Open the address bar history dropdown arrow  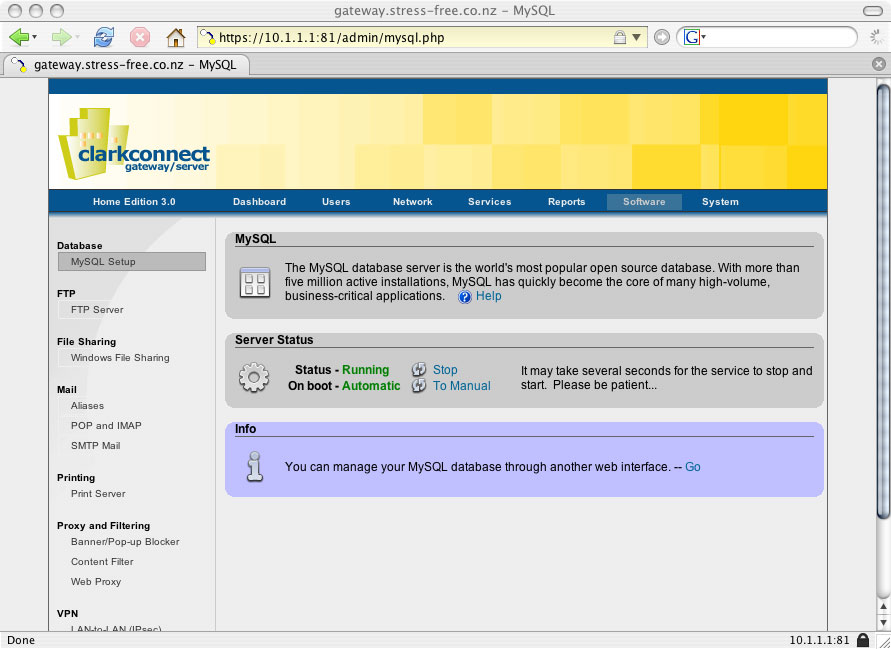636,38
